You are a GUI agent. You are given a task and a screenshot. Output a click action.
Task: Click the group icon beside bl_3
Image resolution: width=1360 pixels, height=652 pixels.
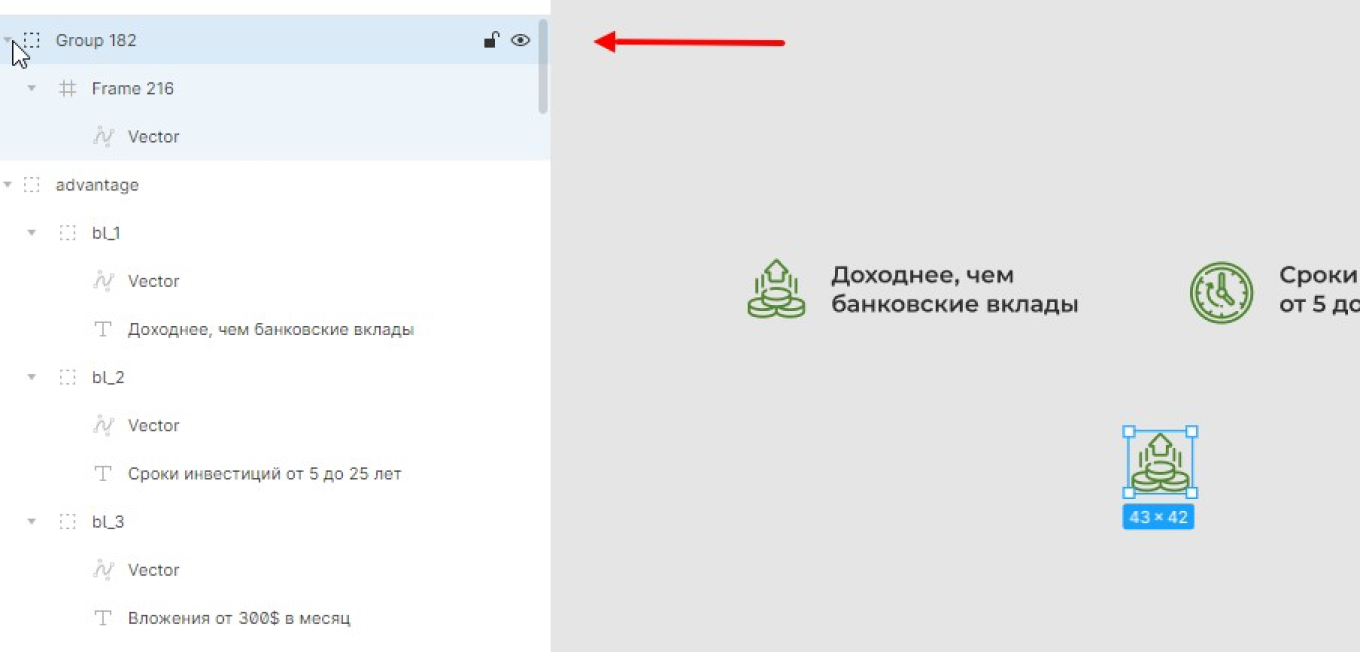[x=67, y=522]
